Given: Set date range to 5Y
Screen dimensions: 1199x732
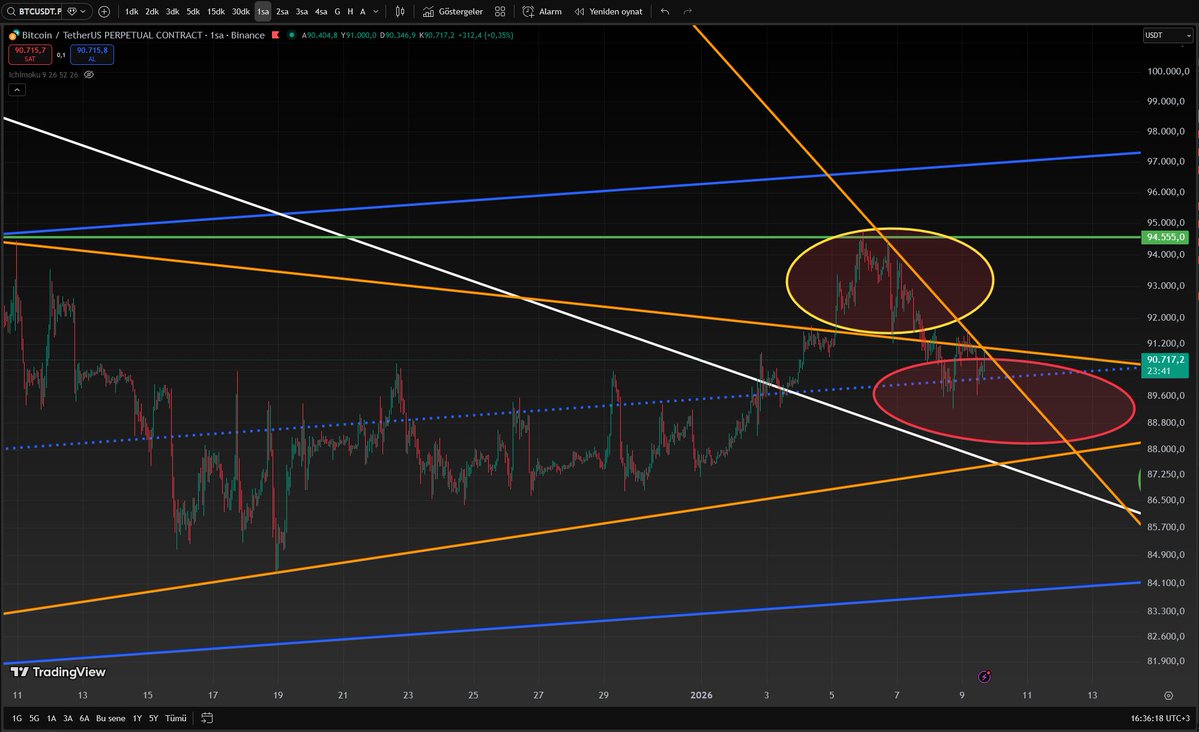Looking at the screenshot, I should tap(154, 718).
